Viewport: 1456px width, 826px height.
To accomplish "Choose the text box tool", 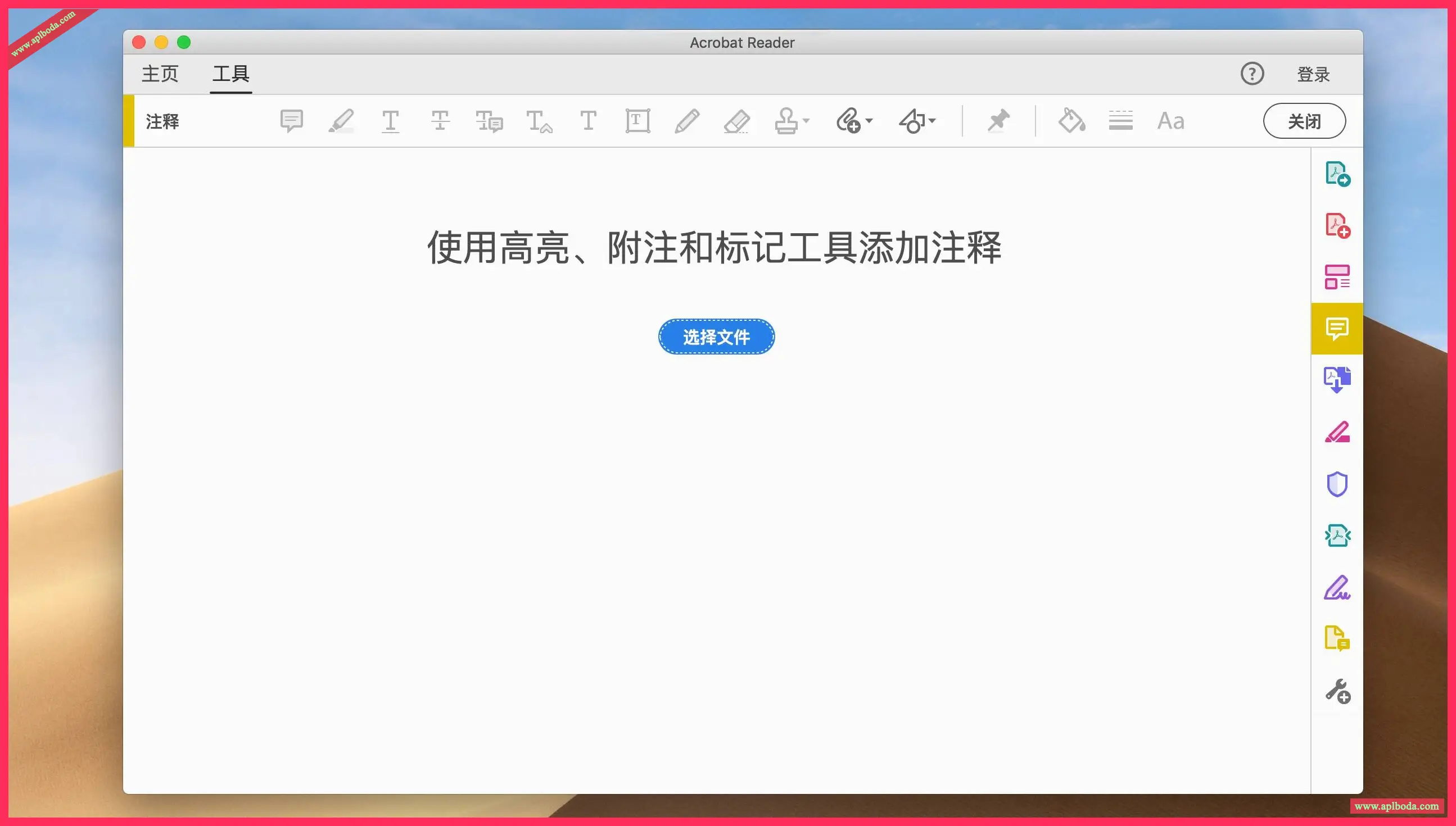I will 638,121.
